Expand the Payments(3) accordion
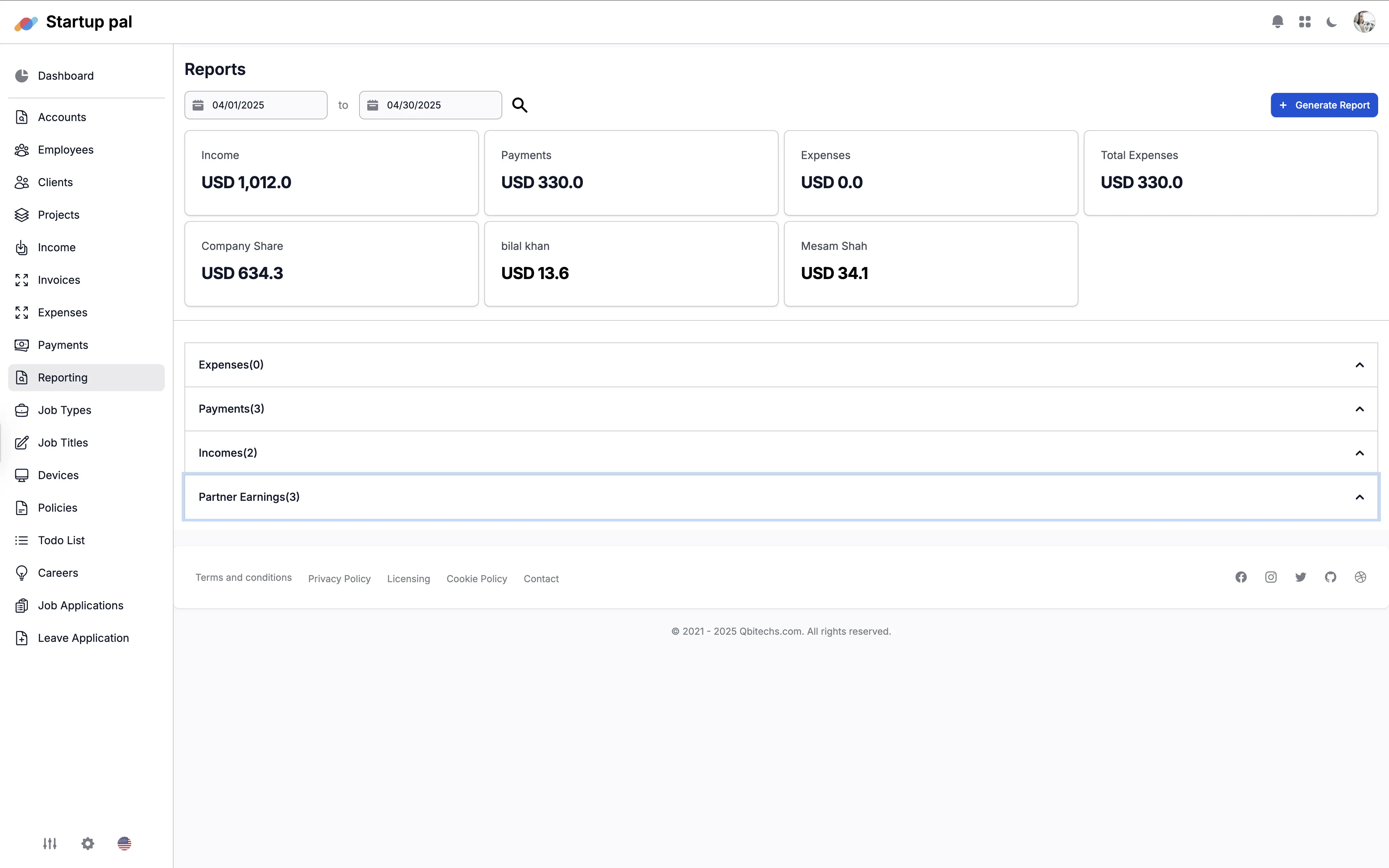 [x=781, y=409]
